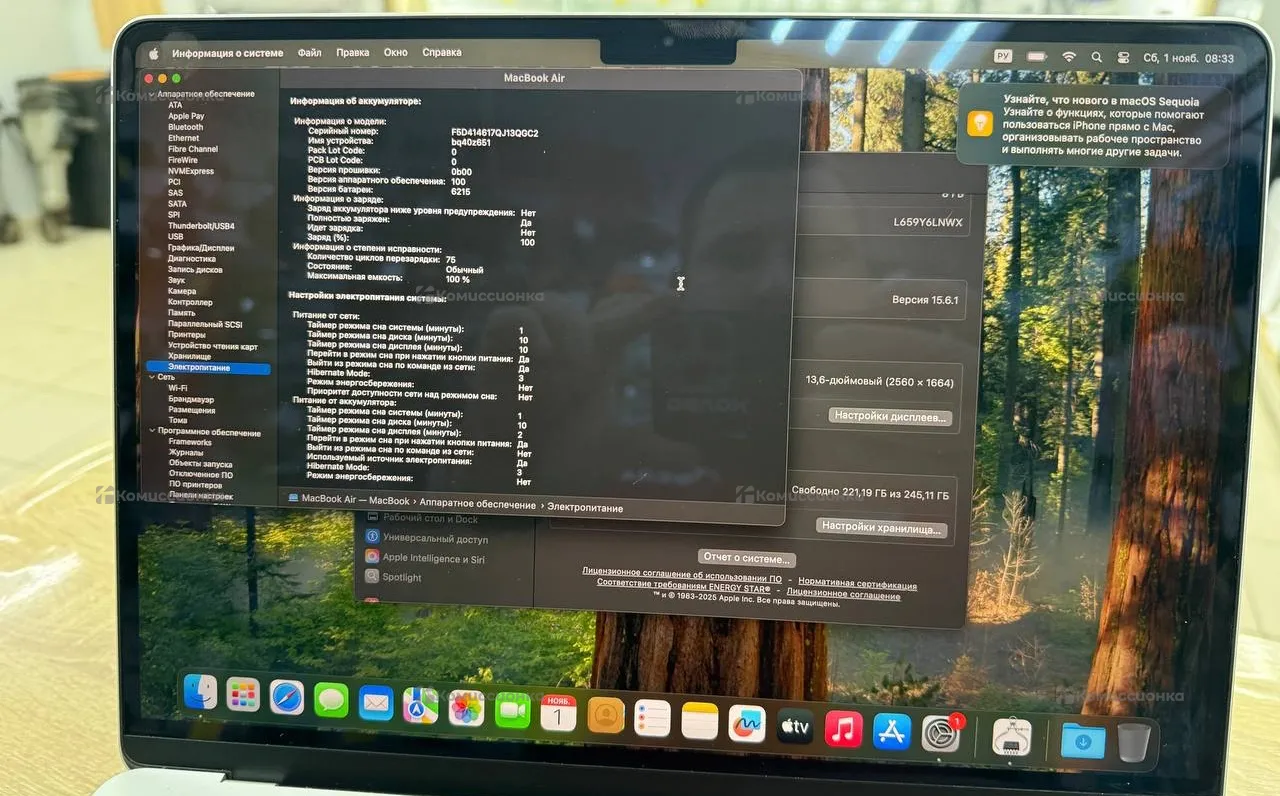Click the Wi-Fi status icon in menu bar
1280x796 pixels.
(x=1068, y=57)
